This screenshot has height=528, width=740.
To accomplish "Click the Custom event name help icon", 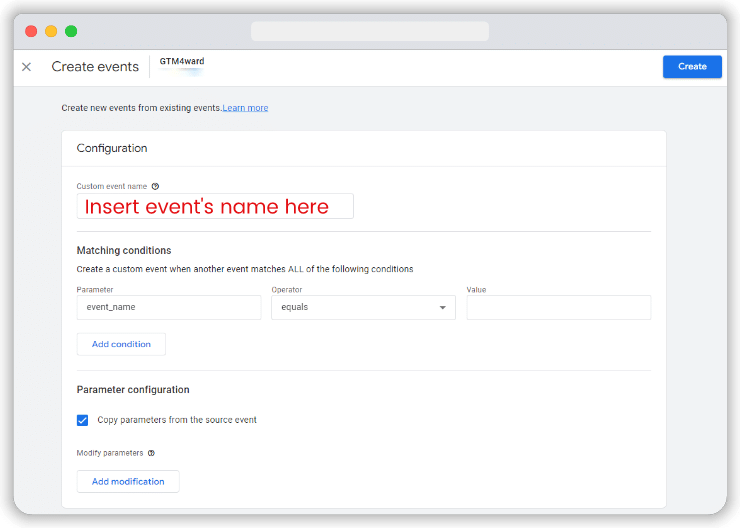I will tap(155, 186).
